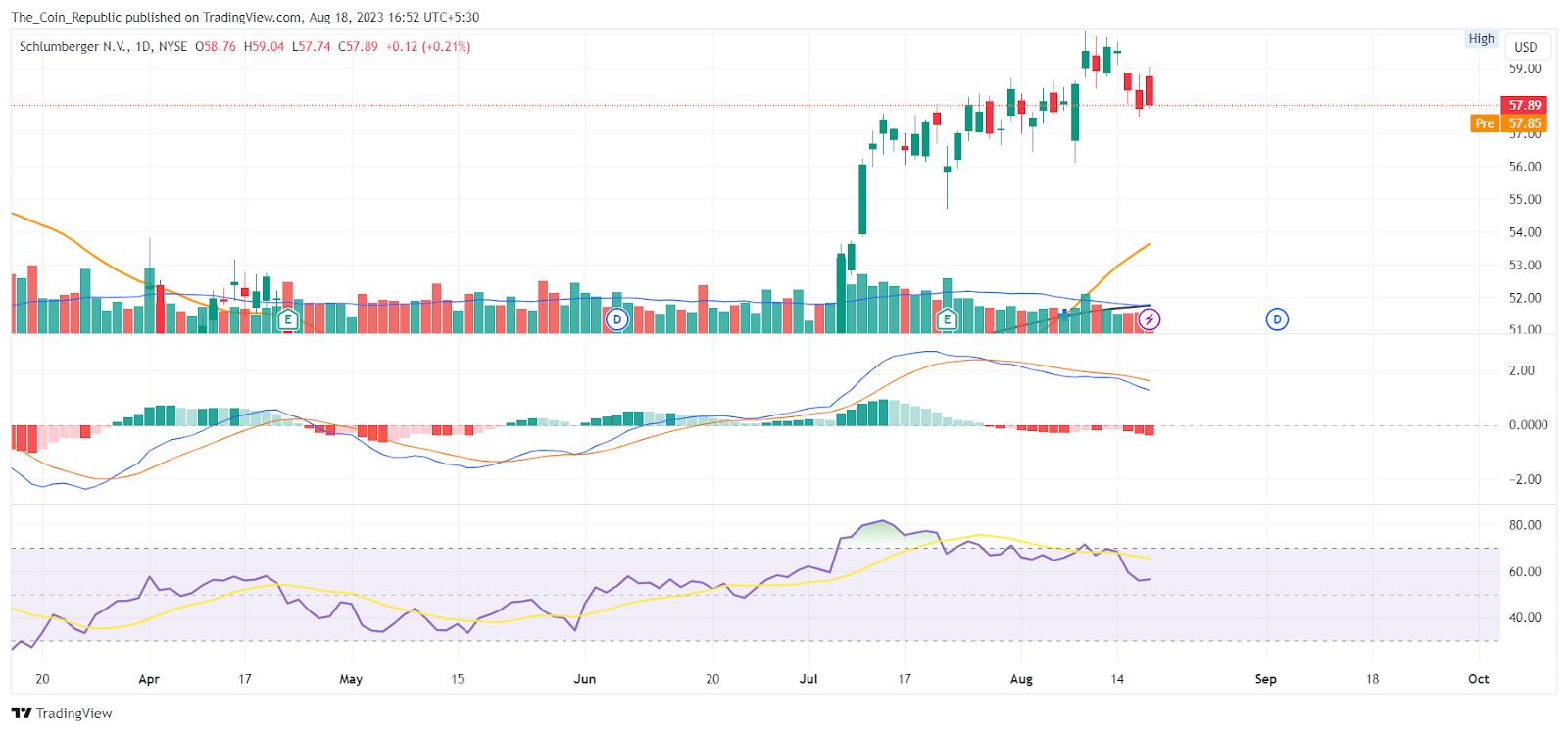Click the red 57.89 current price label

1525,105
